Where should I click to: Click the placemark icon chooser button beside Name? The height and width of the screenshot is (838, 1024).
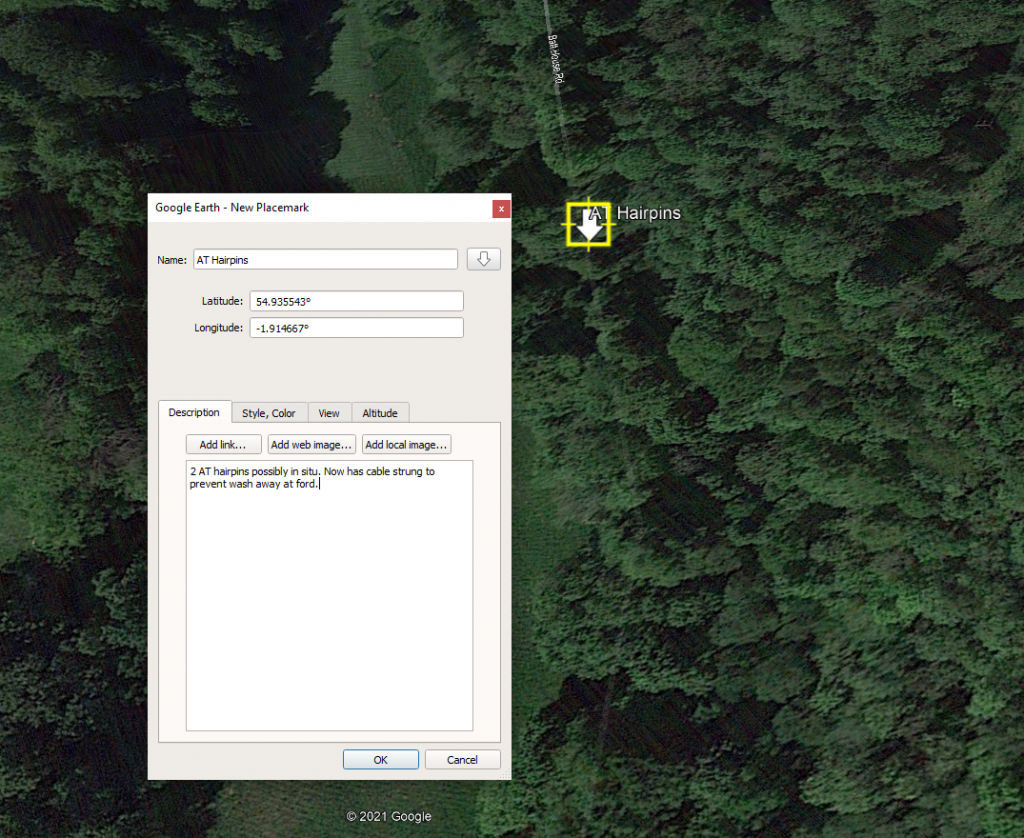point(484,260)
